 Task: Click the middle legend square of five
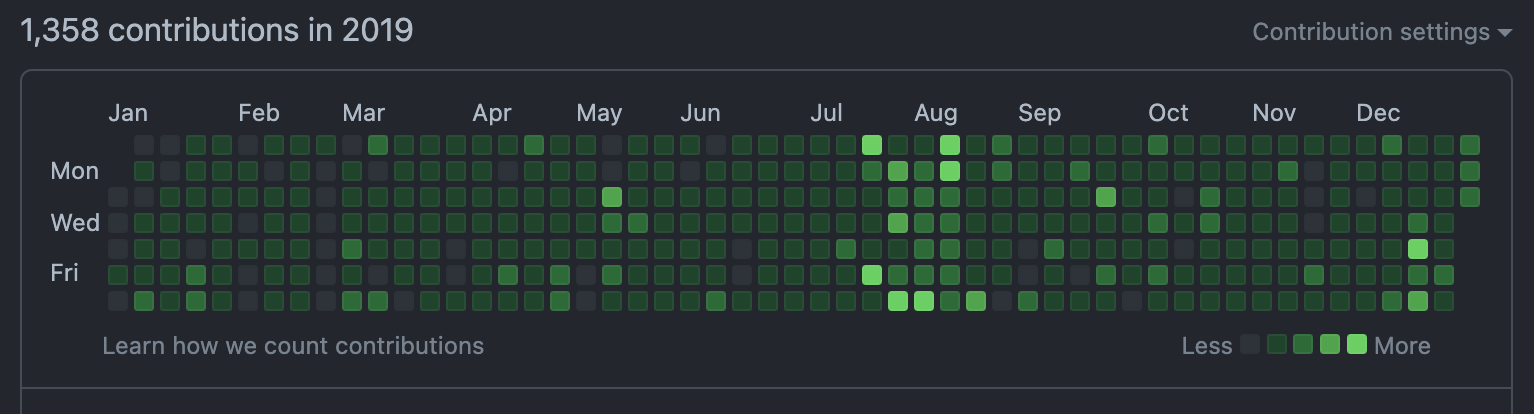pyautogui.click(x=1303, y=345)
